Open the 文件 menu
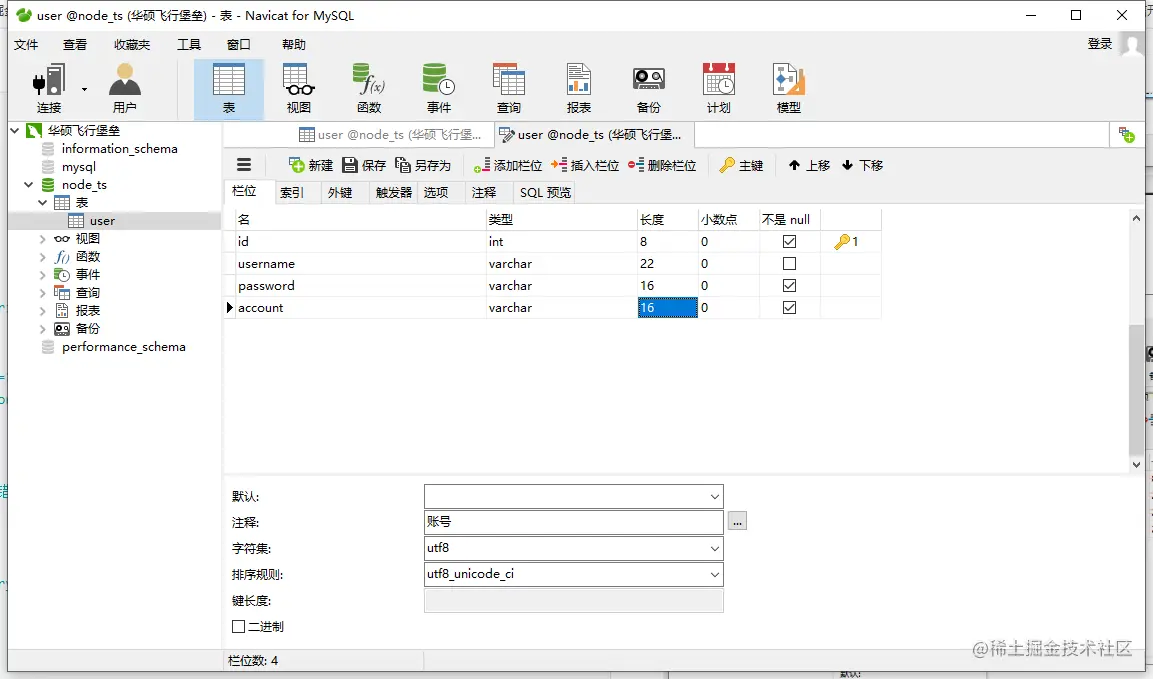The height and width of the screenshot is (679, 1153). 26,45
